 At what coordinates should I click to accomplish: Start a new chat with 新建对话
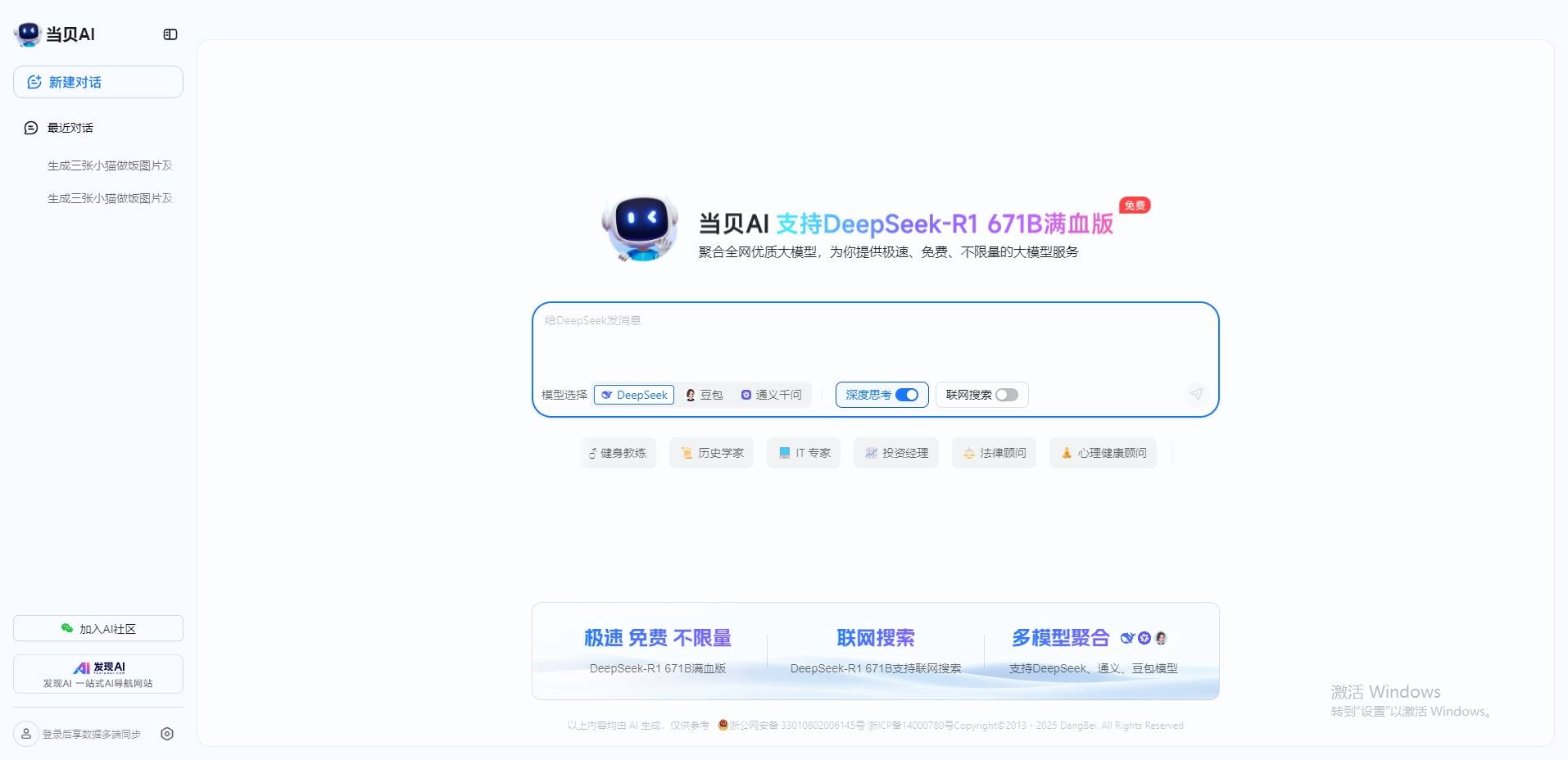tap(98, 82)
